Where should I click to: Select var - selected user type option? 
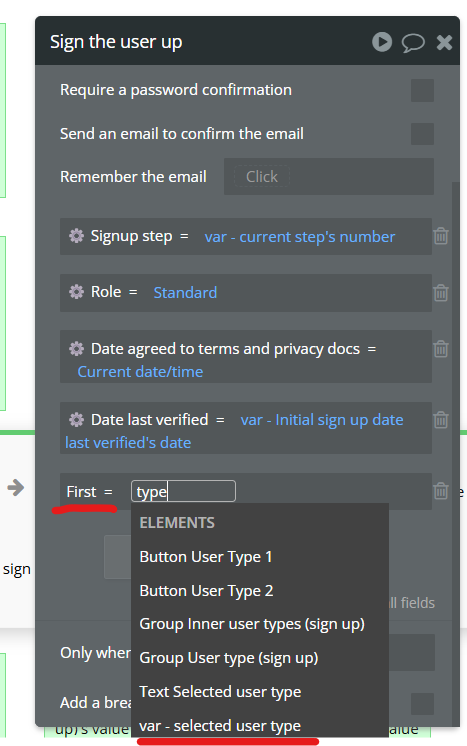click(x=260, y=726)
